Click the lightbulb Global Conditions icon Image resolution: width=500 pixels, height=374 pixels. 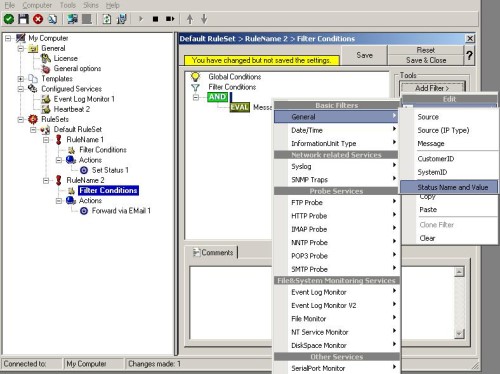point(195,77)
